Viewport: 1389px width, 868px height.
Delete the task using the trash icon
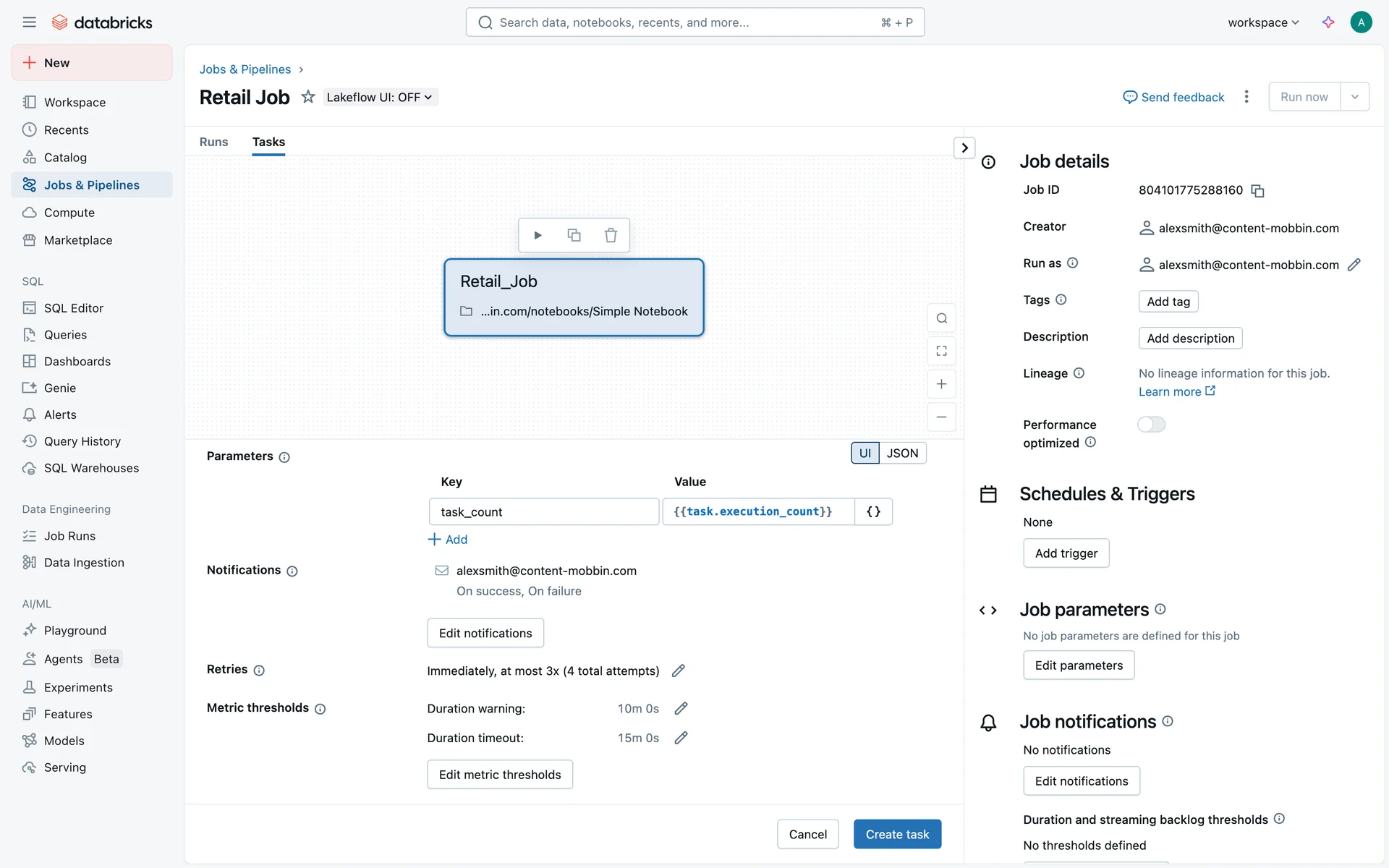[x=611, y=235]
